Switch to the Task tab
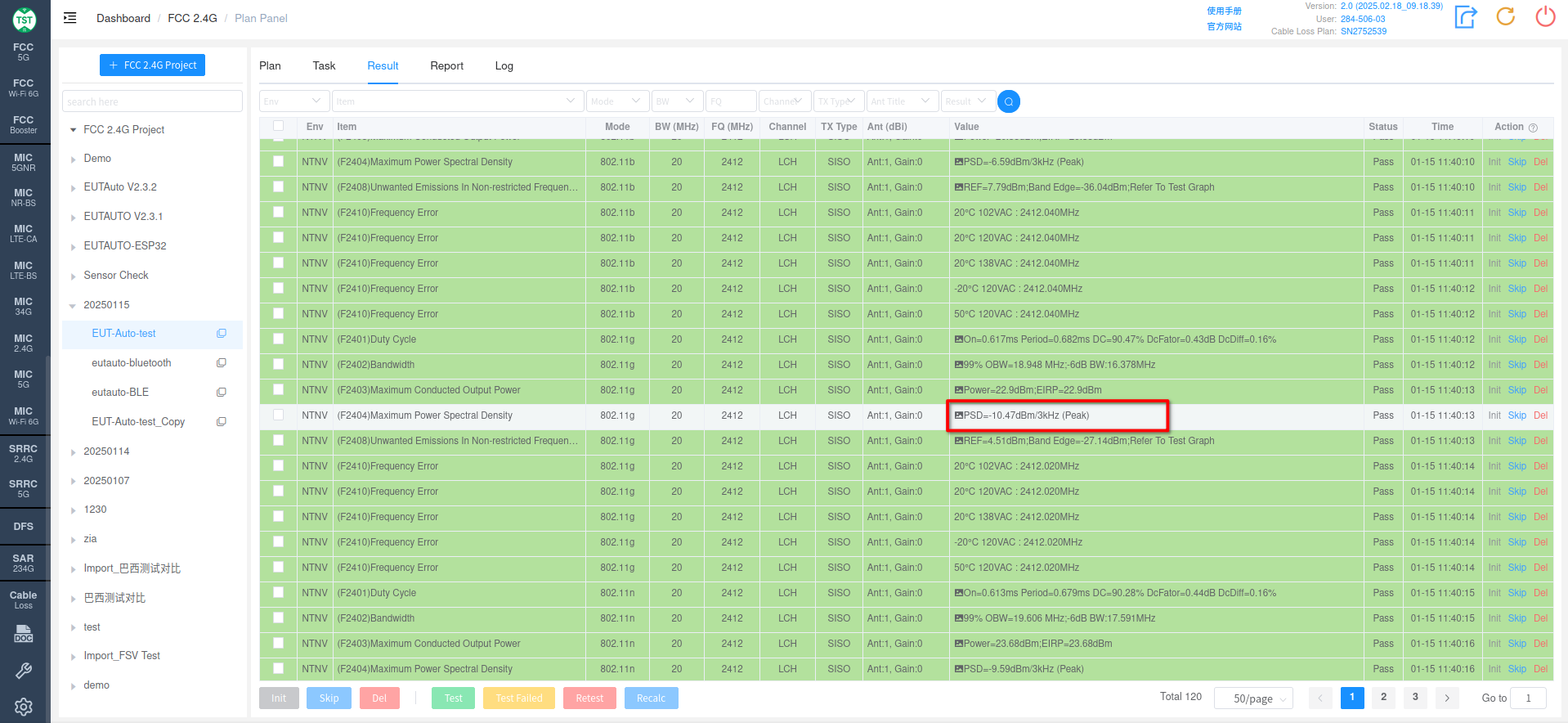Screen dimensions: 1568x723 (324, 65)
